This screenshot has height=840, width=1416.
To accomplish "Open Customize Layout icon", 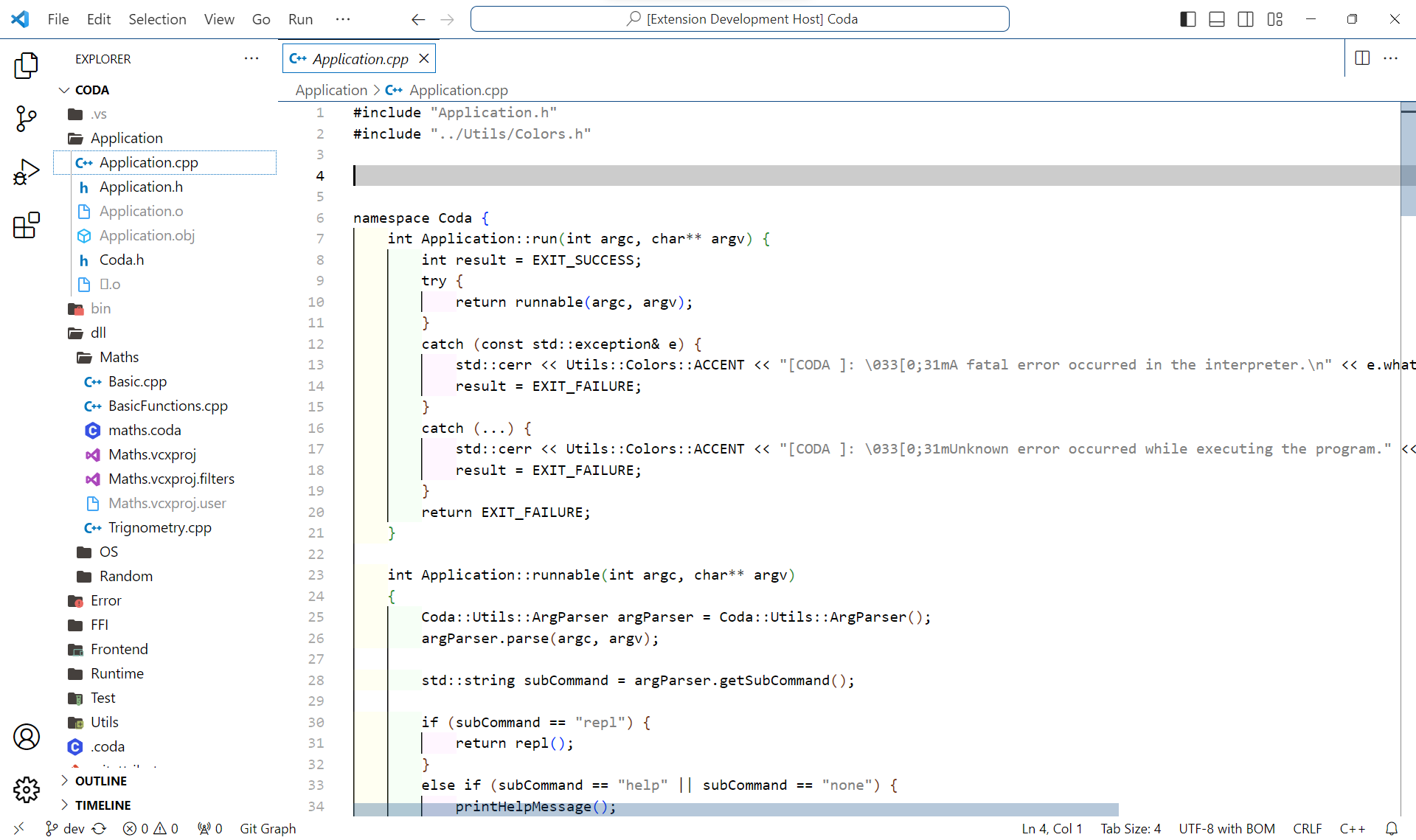I will click(x=1275, y=19).
